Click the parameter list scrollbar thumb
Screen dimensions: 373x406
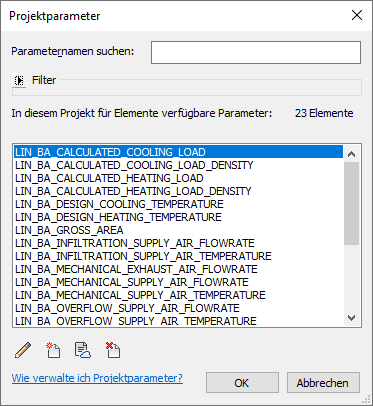pos(351,203)
